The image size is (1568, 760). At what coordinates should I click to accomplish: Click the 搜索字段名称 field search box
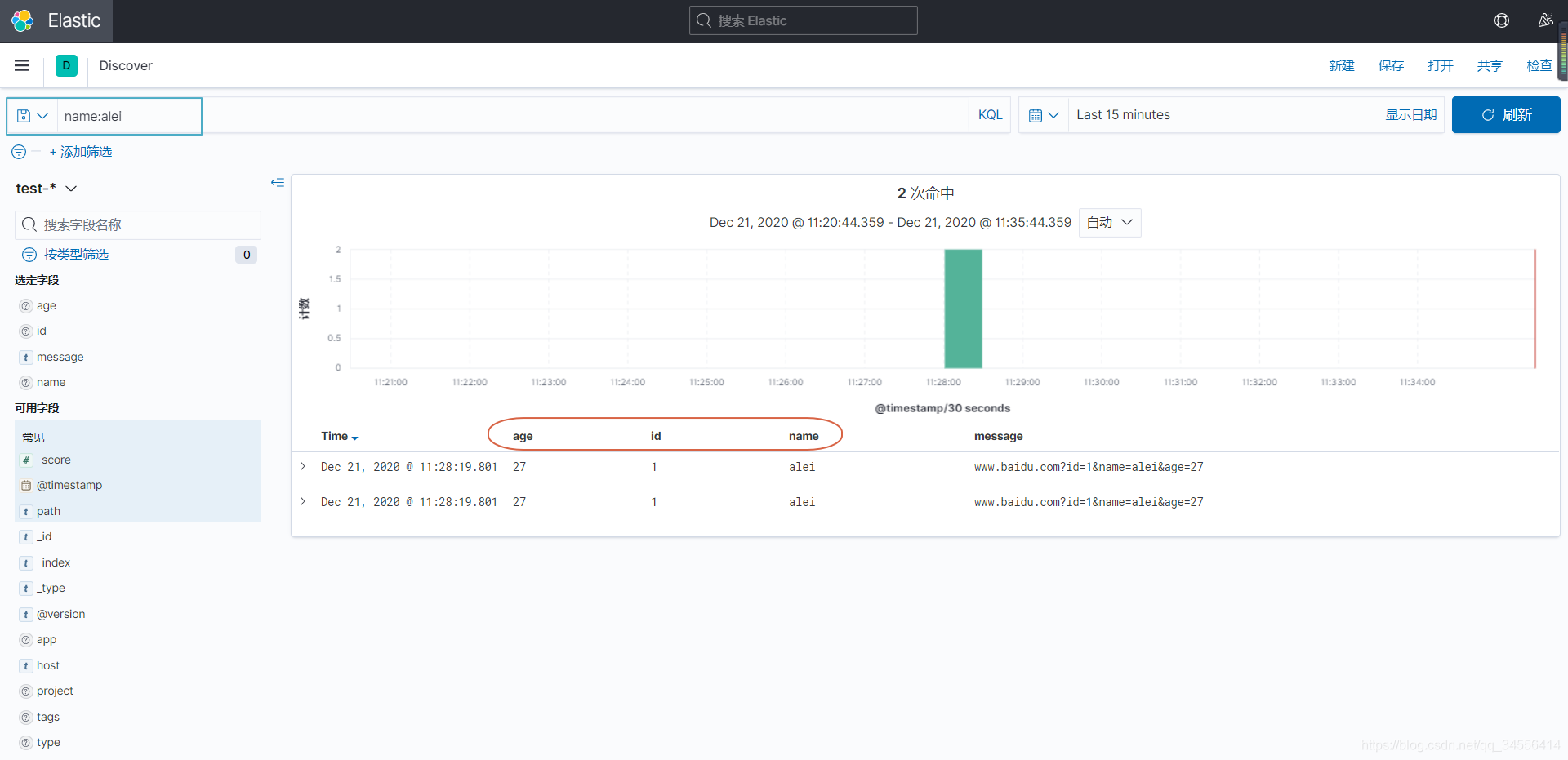138,224
